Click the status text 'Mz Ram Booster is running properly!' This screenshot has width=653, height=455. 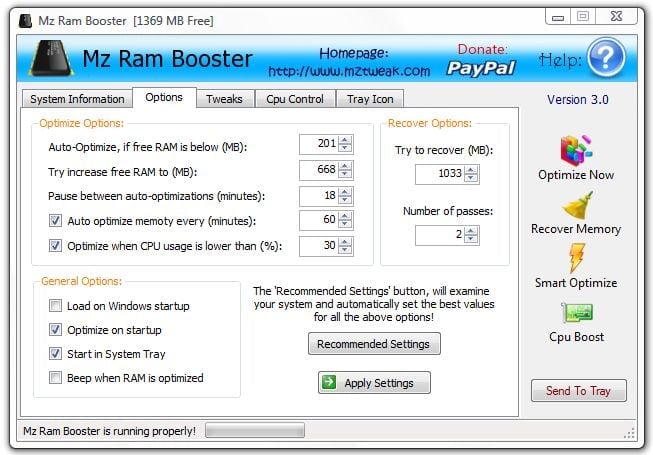[109, 431]
